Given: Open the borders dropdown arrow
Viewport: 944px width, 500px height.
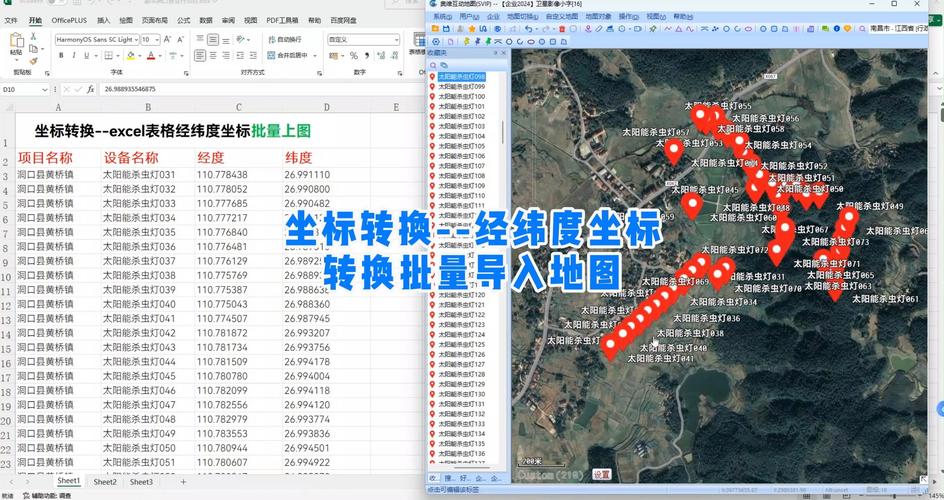Looking at the screenshot, I should point(118,55).
